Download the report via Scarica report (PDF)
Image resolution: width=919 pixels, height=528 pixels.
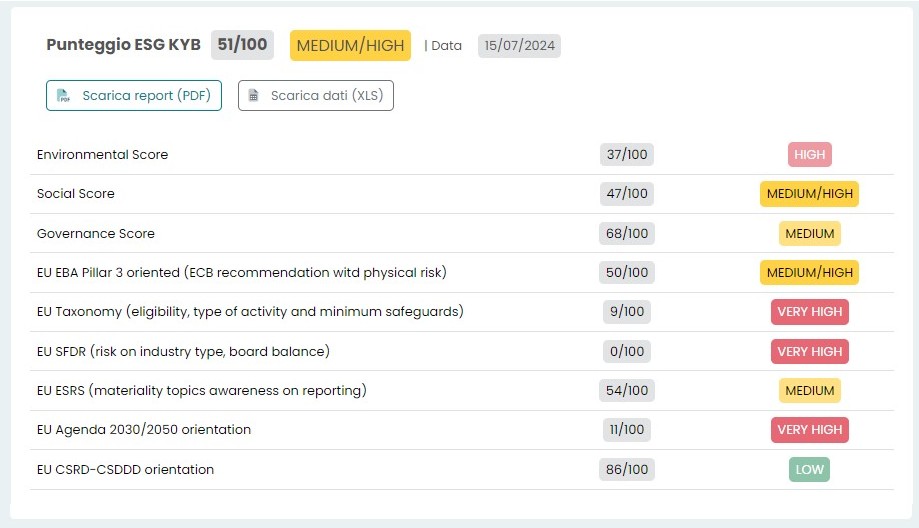tap(134, 96)
